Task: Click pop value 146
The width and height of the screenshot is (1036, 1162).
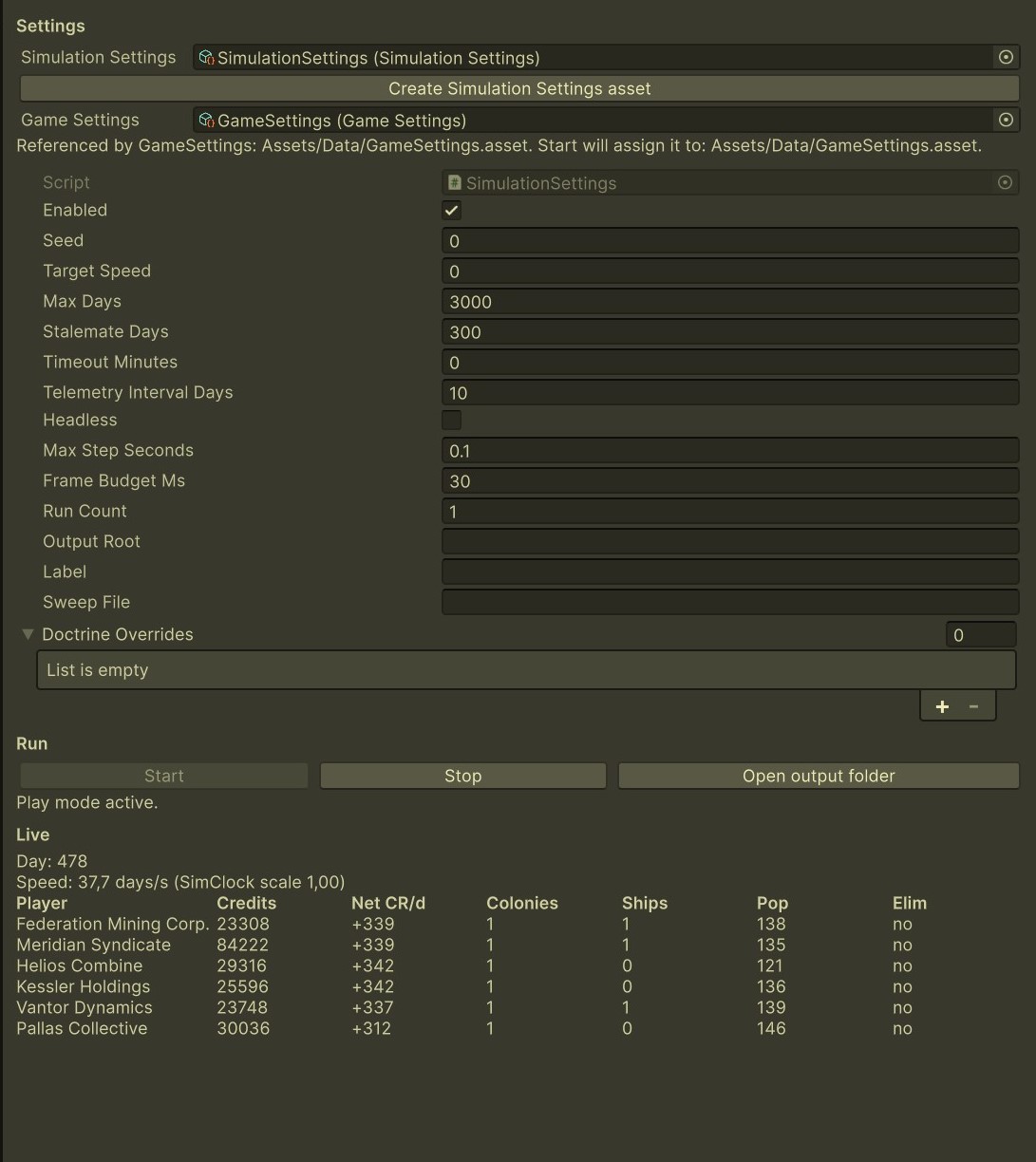Action: pos(771,1028)
